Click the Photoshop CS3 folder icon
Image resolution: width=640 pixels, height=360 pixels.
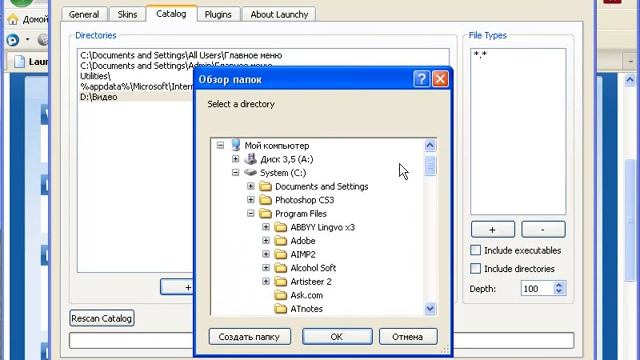tap(266, 200)
